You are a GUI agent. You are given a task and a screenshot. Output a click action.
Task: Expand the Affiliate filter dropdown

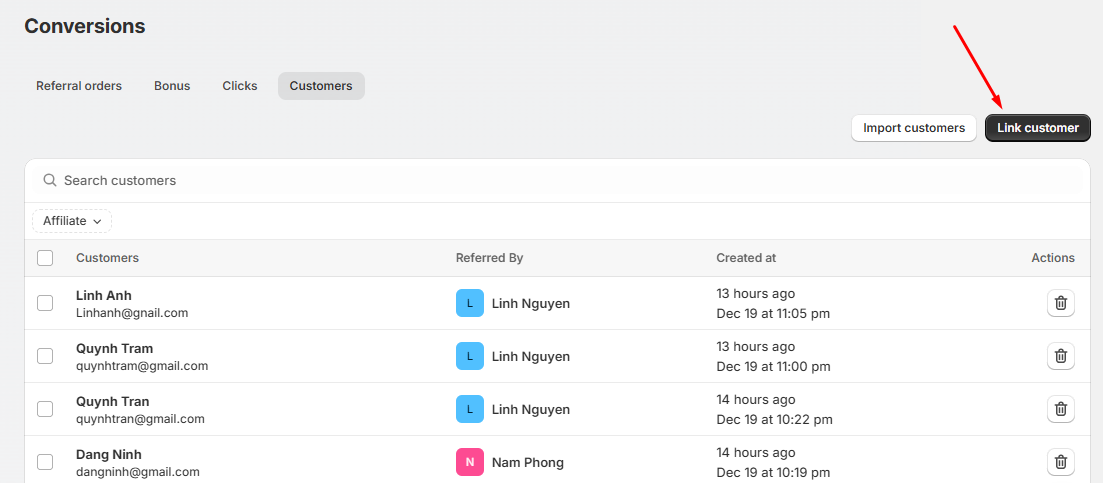pos(72,221)
